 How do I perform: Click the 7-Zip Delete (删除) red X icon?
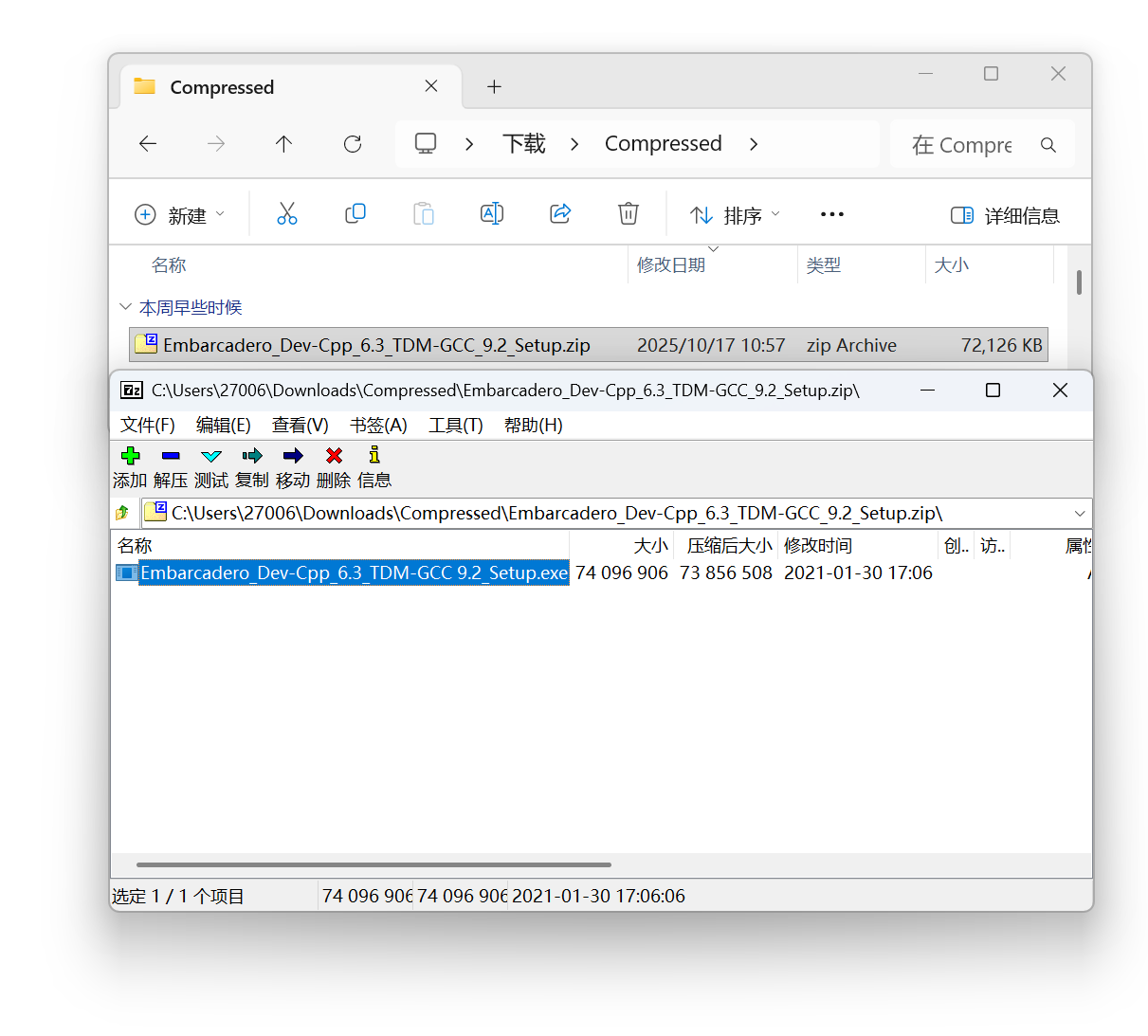334,456
